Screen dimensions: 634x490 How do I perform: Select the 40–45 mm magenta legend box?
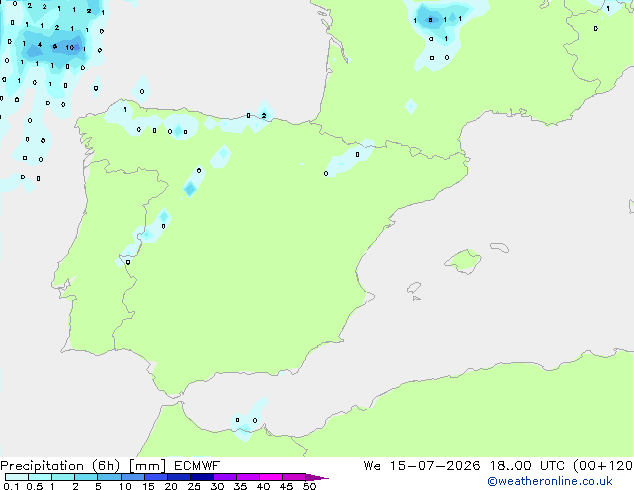tap(271, 477)
